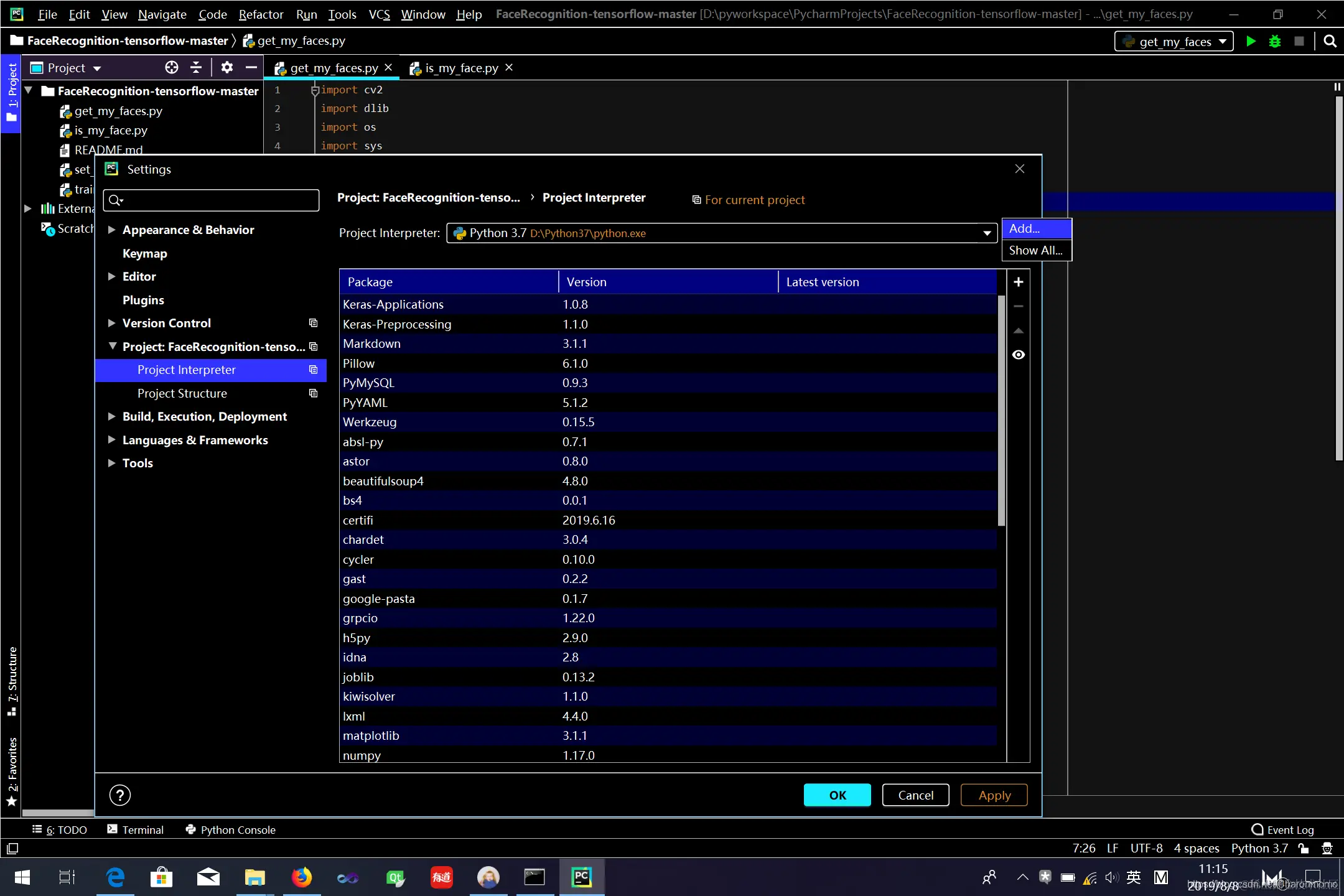Click the Settings help question mark
The width and height of the screenshot is (1344, 896).
tap(119, 795)
